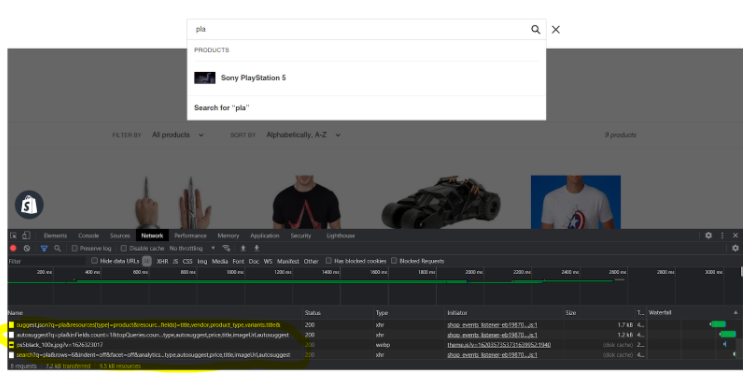Click the import HAR upload arrow icon

(243, 248)
